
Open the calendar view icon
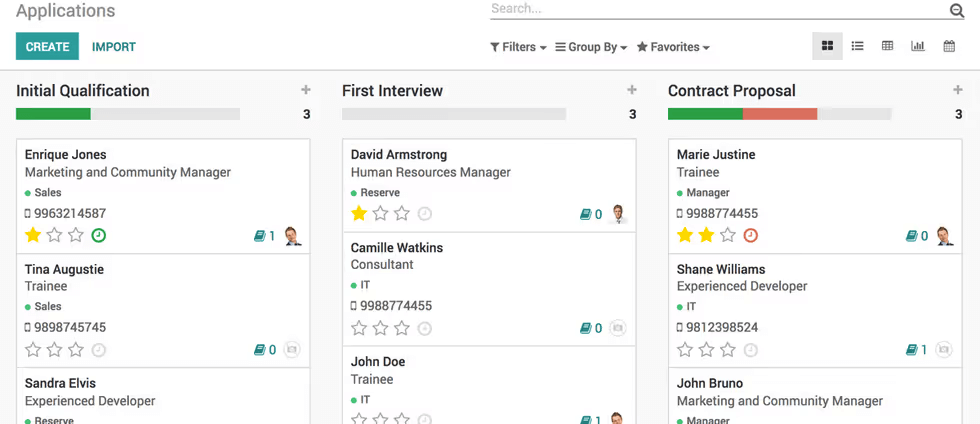[949, 46]
